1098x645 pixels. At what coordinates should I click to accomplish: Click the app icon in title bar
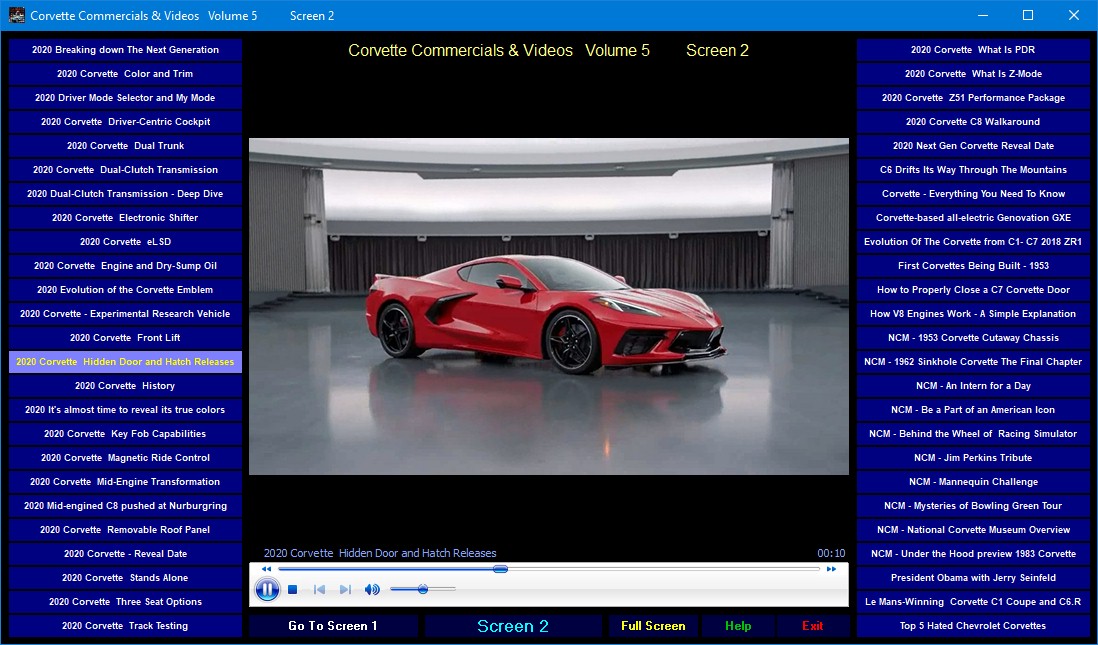(x=16, y=15)
